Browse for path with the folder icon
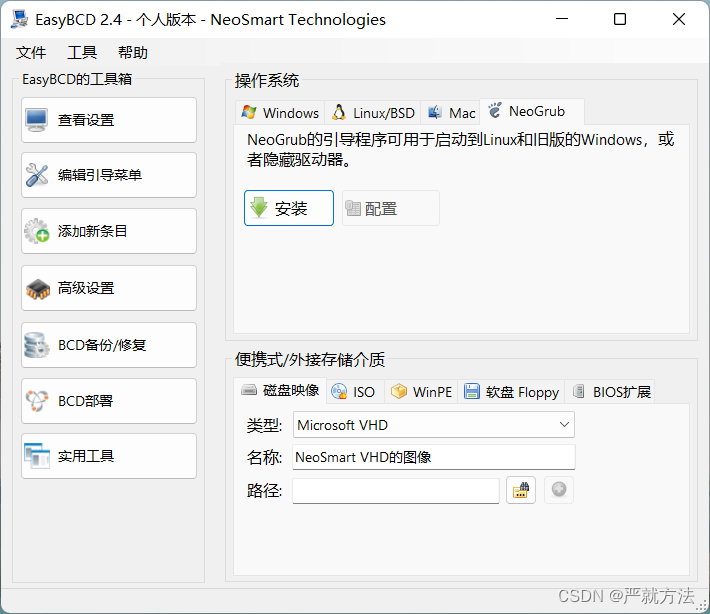 [521, 490]
